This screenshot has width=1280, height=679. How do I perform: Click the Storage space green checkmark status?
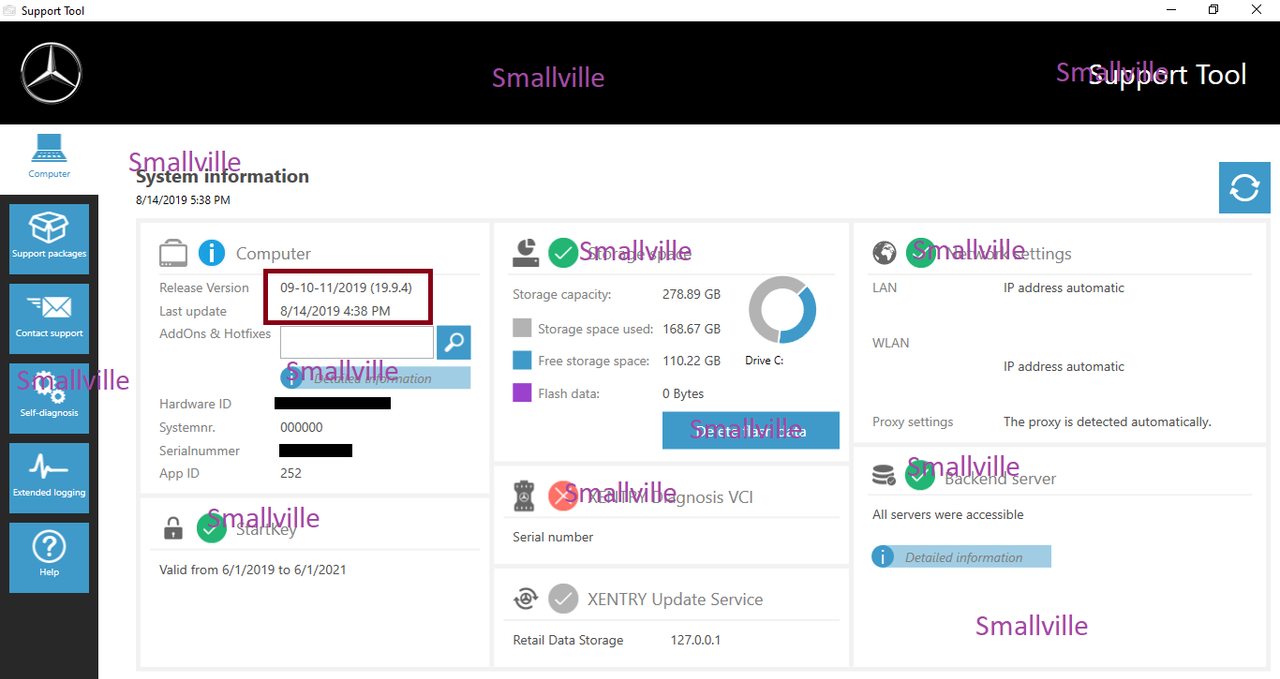pyautogui.click(x=563, y=252)
